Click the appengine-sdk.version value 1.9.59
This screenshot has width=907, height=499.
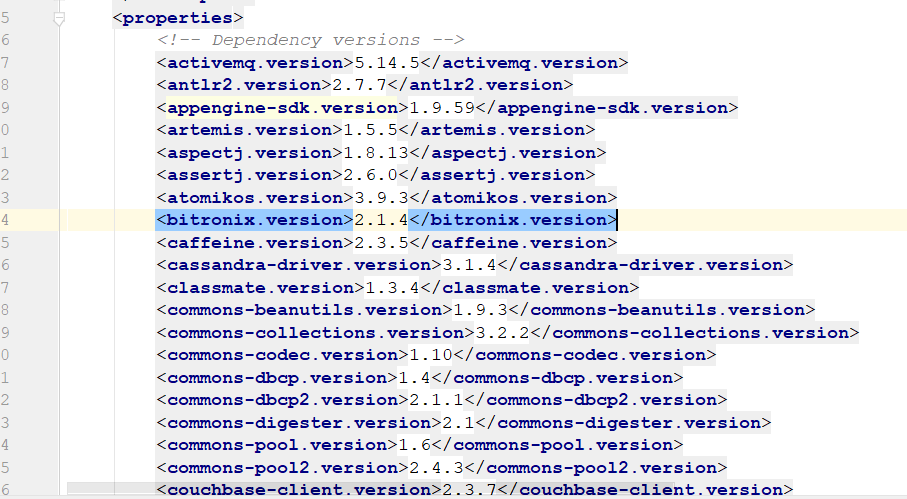click(442, 108)
